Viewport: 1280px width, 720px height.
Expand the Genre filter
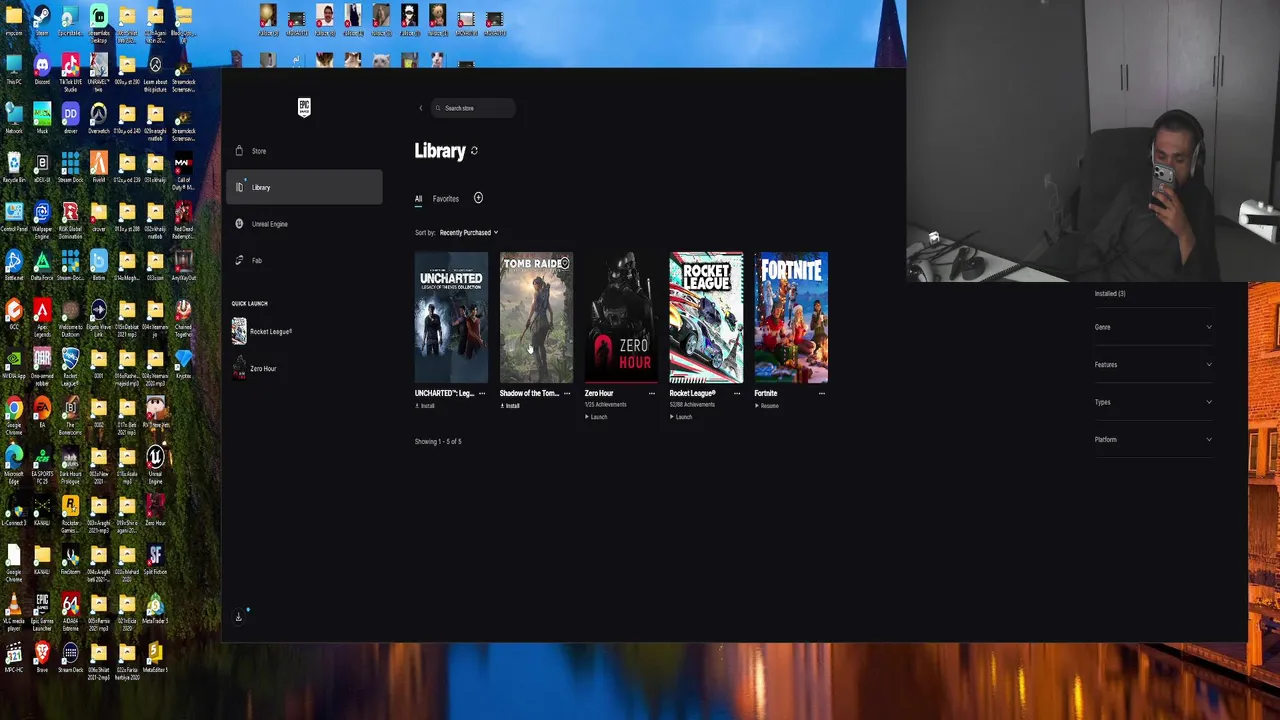click(1153, 327)
